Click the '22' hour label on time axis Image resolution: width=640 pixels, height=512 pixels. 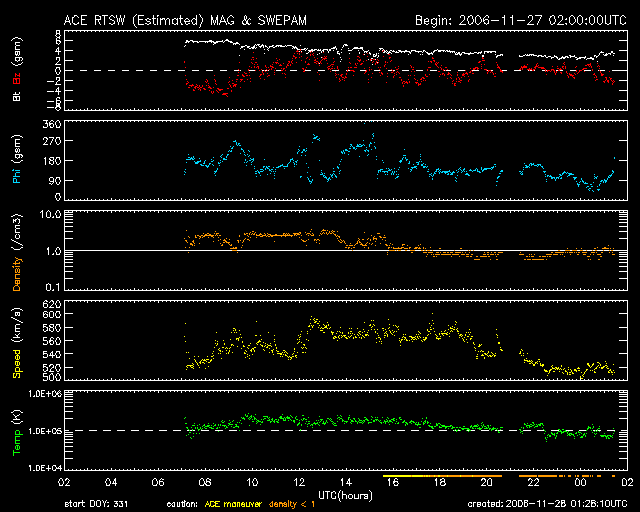pos(533,483)
